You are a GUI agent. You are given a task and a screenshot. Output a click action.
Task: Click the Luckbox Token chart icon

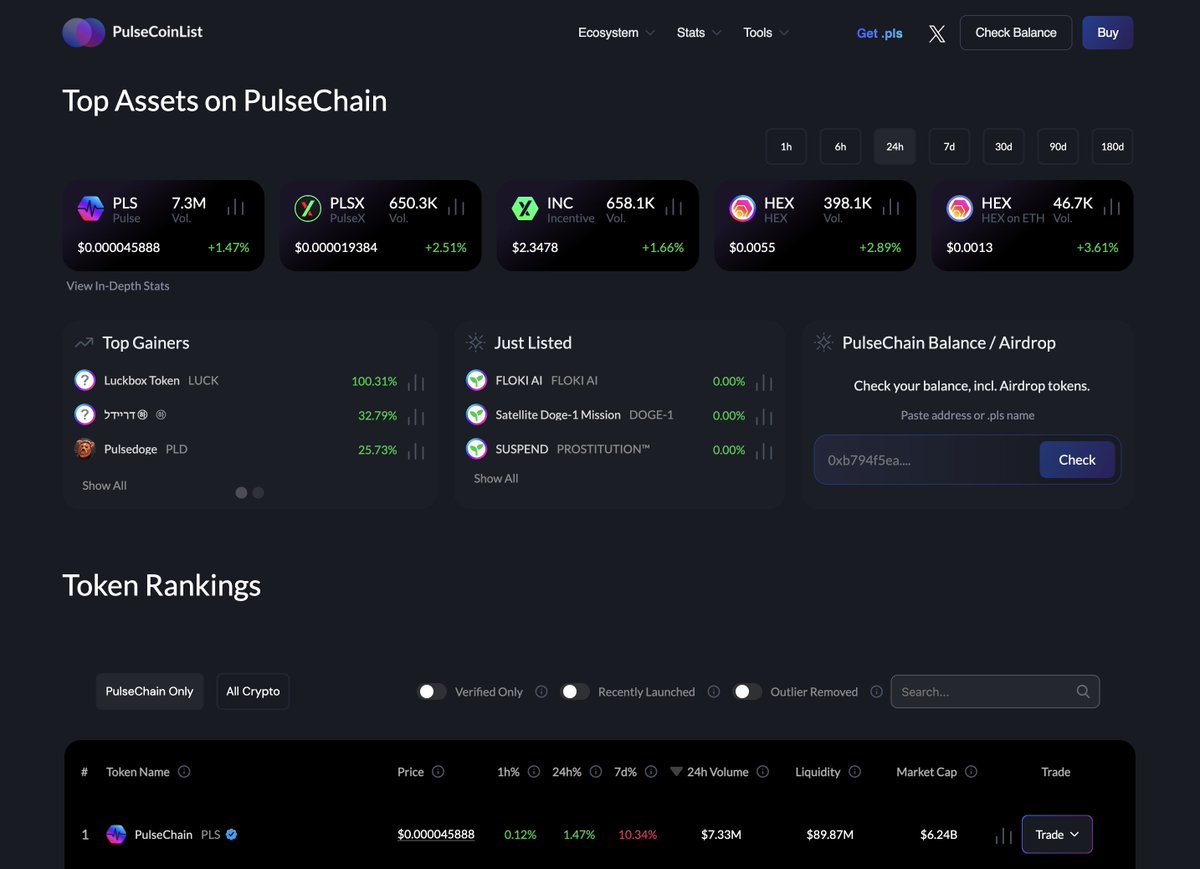[x=416, y=382]
